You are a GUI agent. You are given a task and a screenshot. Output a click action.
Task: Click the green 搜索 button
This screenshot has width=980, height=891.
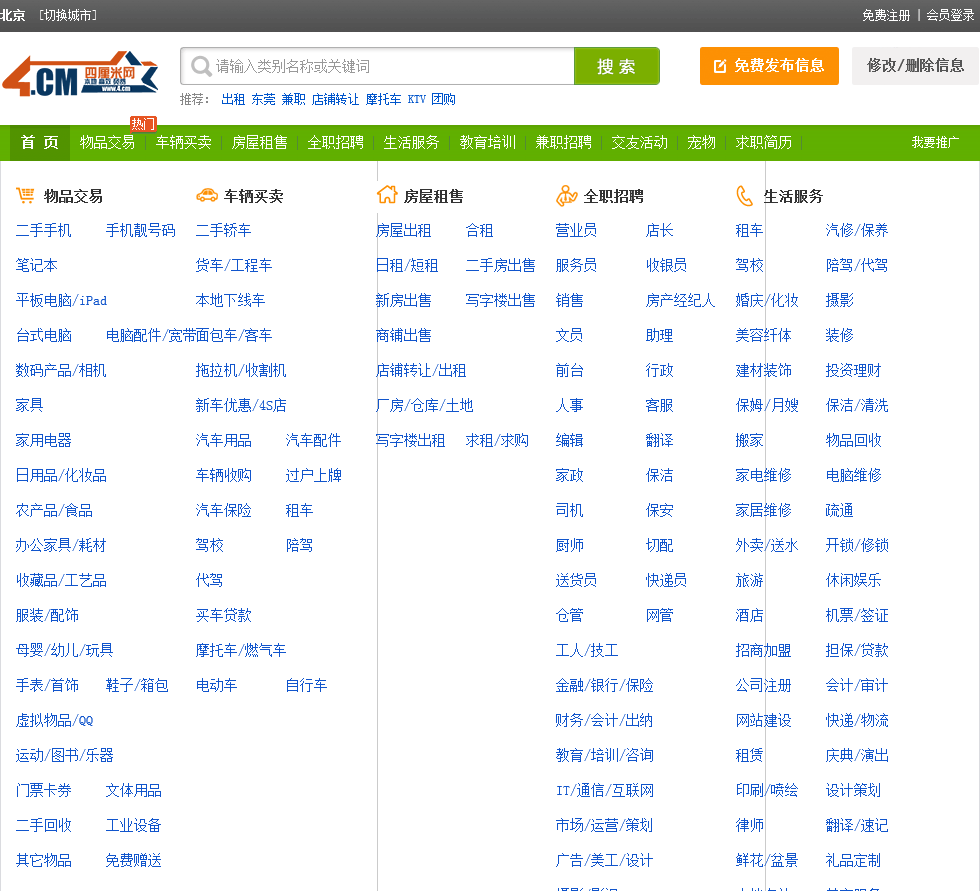point(616,66)
